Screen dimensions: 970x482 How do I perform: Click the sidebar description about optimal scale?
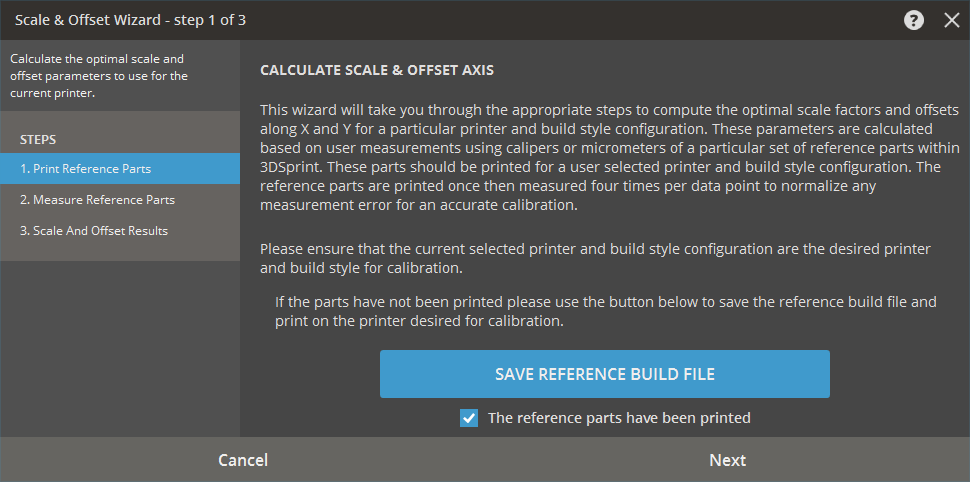pyautogui.click(x=98, y=76)
